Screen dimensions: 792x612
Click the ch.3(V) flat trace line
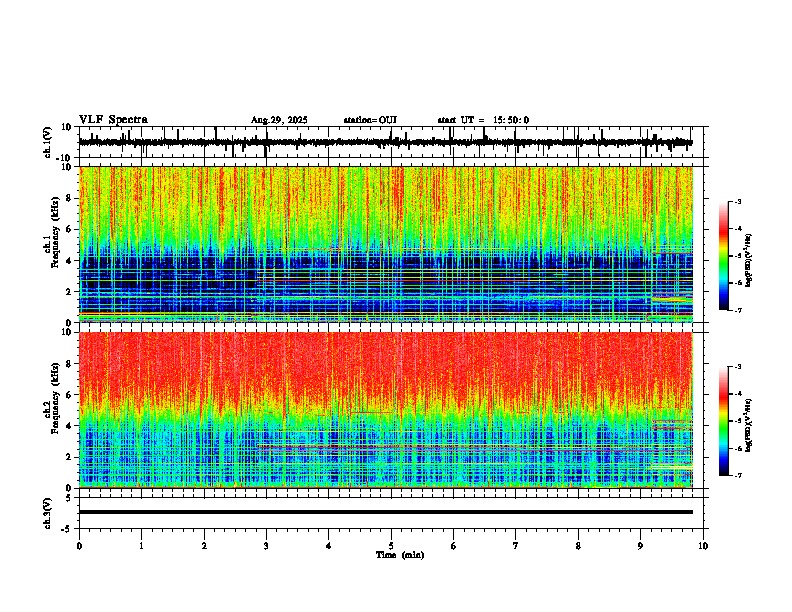coord(386,512)
